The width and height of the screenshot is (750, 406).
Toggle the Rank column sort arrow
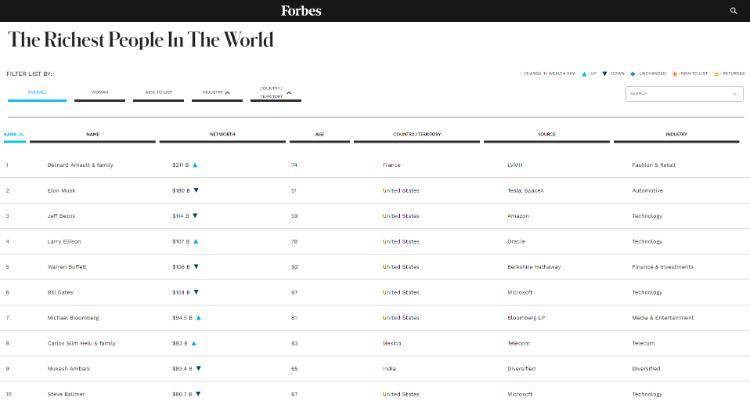[21, 134]
